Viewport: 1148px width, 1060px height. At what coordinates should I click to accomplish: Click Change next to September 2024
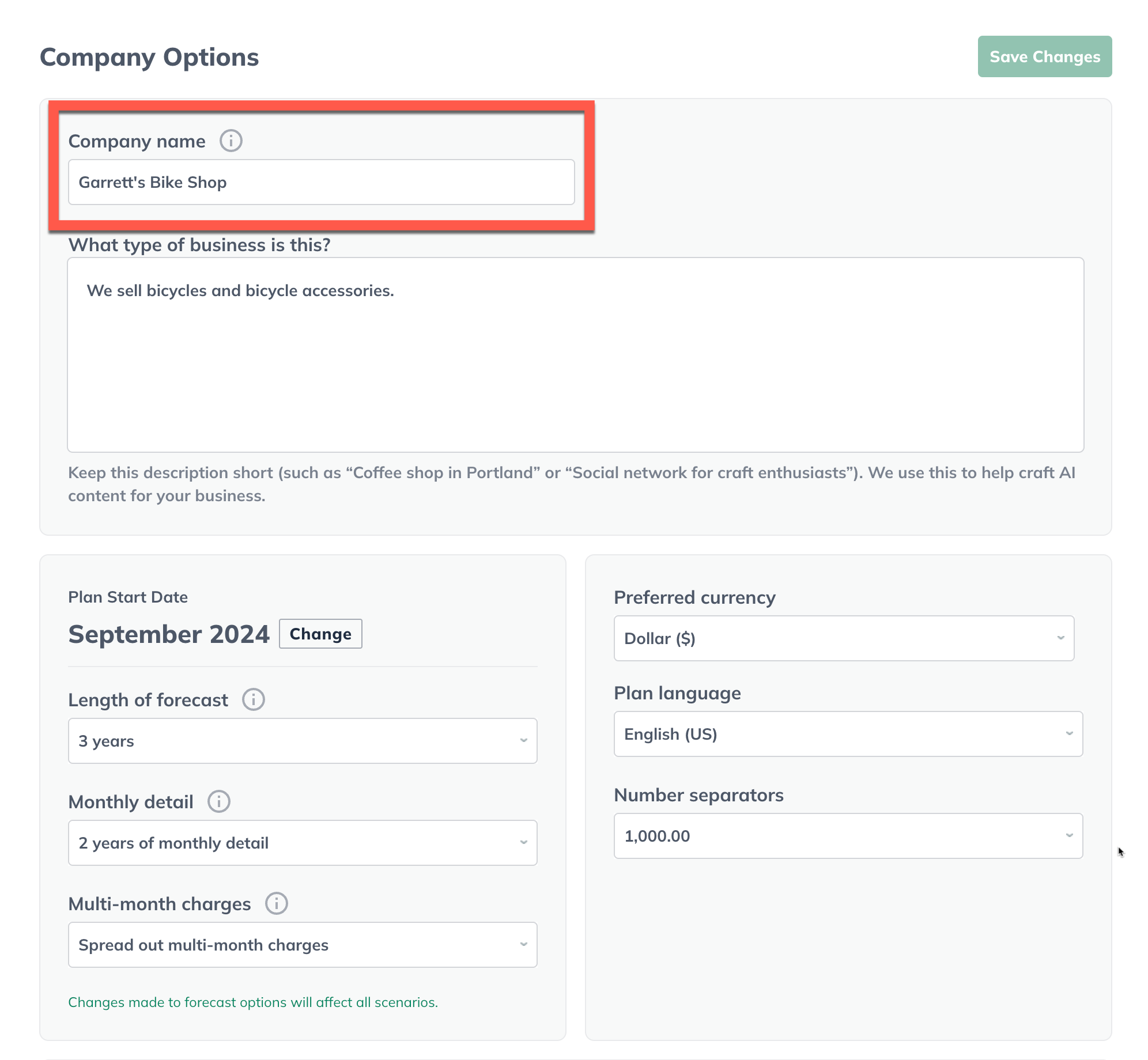pos(320,634)
